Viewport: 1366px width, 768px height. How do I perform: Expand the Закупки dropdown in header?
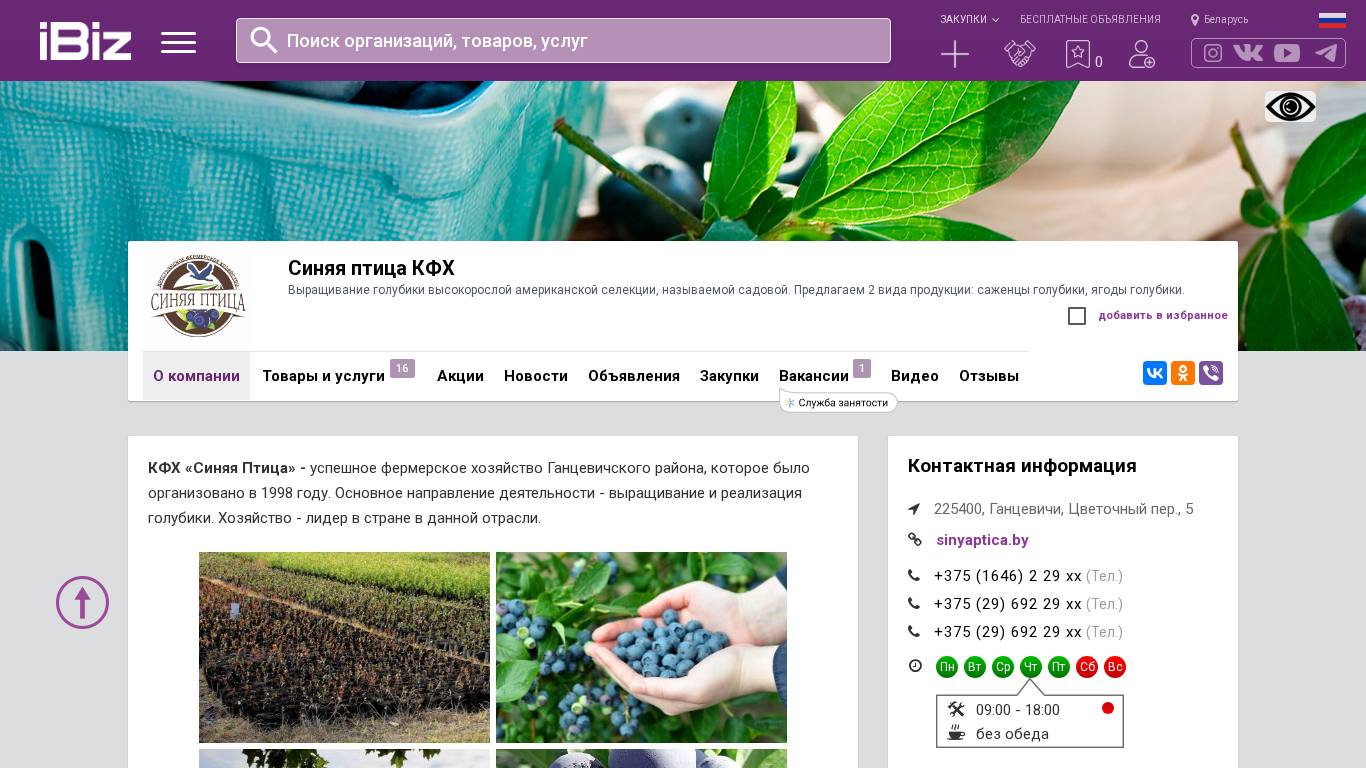pyautogui.click(x=969, y=20)
